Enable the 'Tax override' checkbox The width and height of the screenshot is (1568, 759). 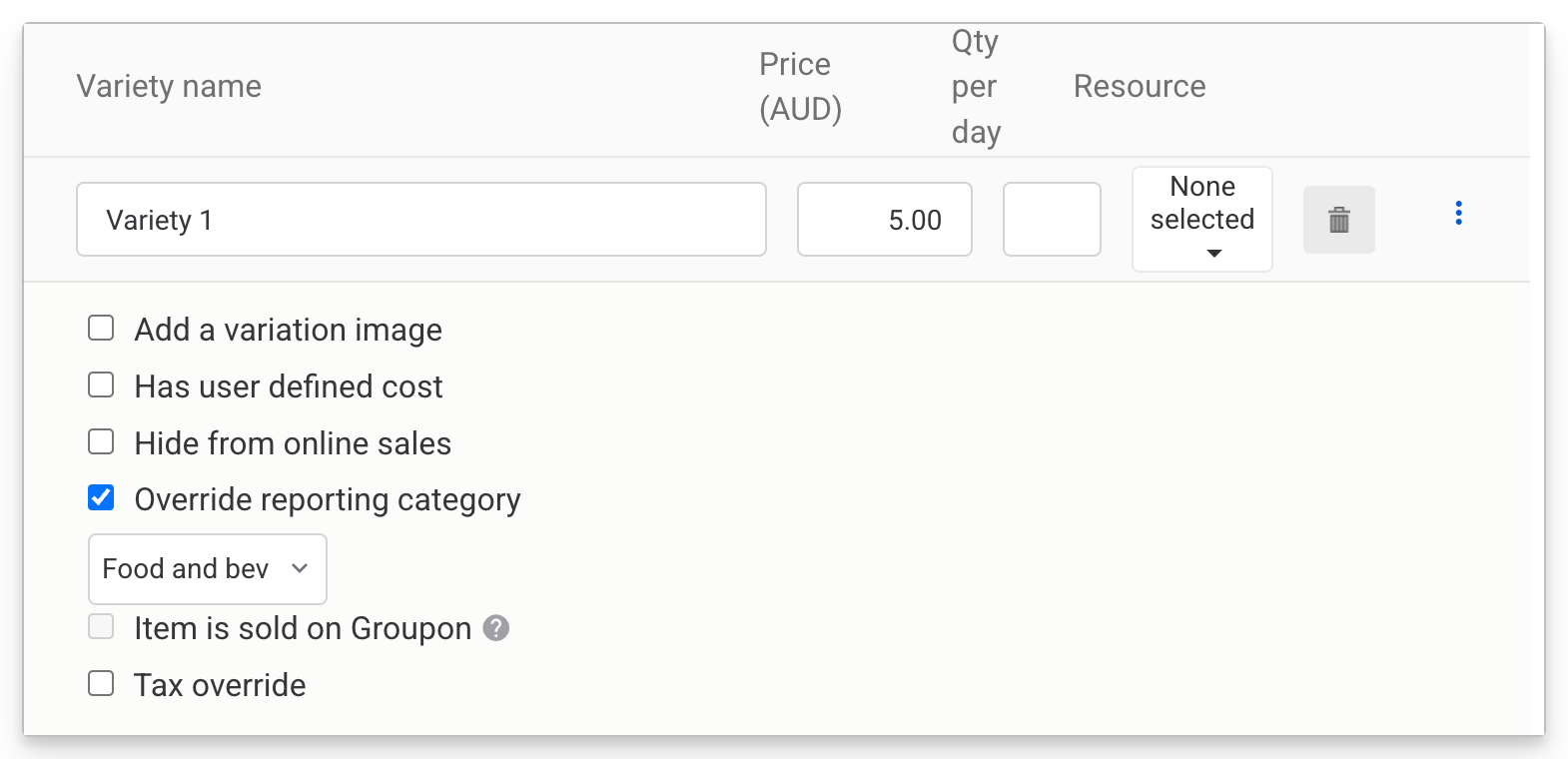pos(101,684)
